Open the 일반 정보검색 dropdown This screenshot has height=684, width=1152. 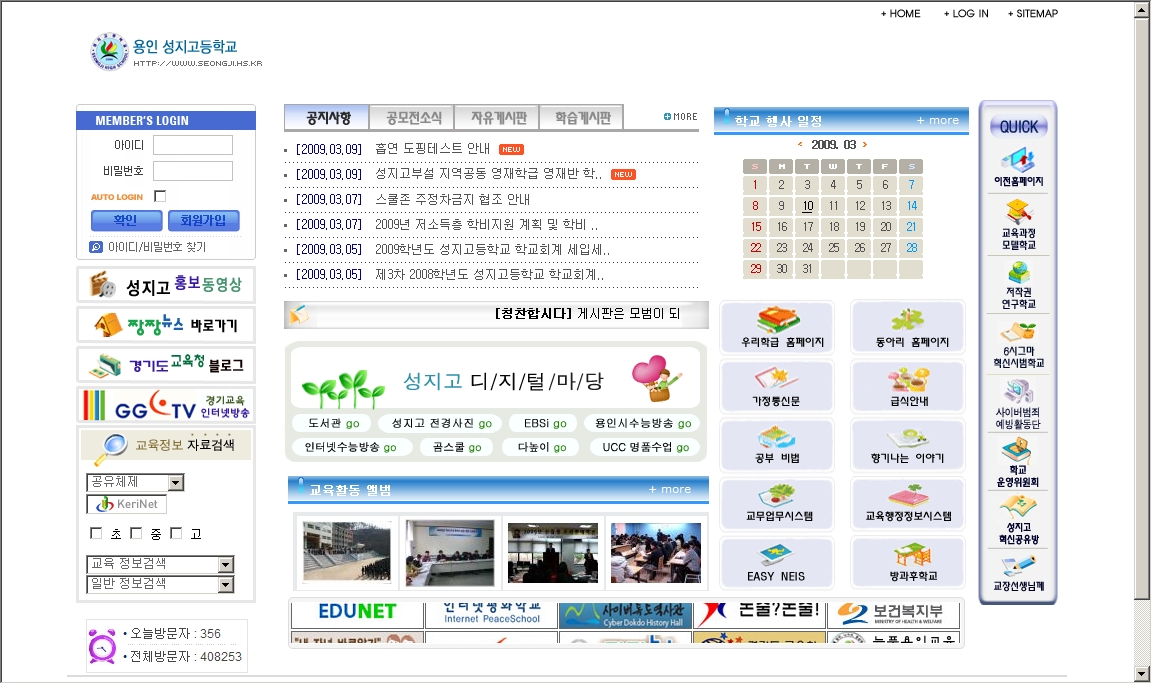pyautogui.click(x=225, y=585)
